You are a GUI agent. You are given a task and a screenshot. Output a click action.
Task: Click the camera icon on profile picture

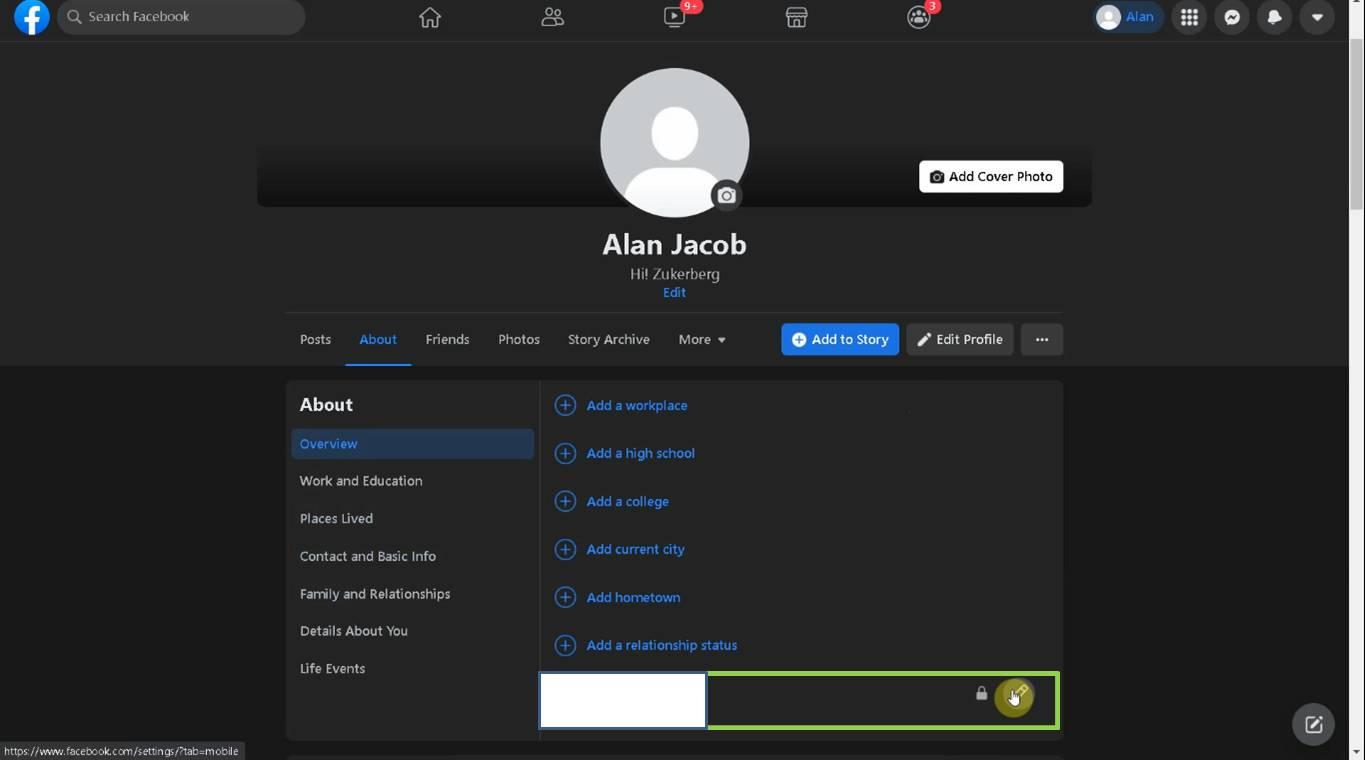727,196
